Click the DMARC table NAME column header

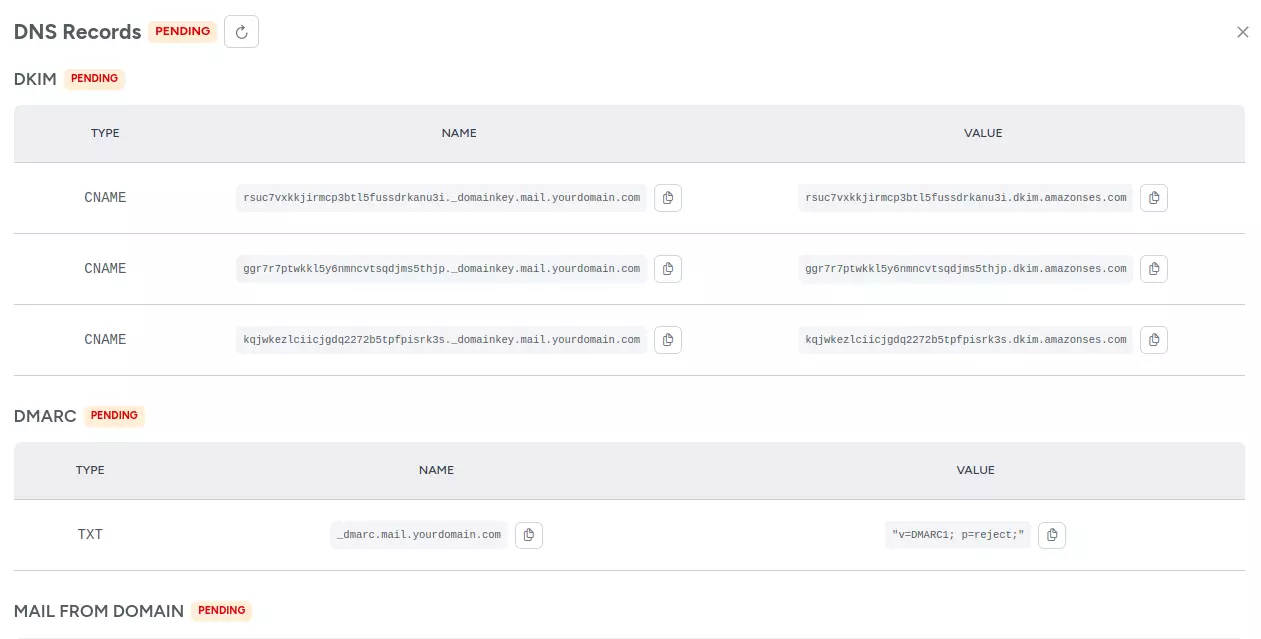pyautogui.click(x=436, y=470)
